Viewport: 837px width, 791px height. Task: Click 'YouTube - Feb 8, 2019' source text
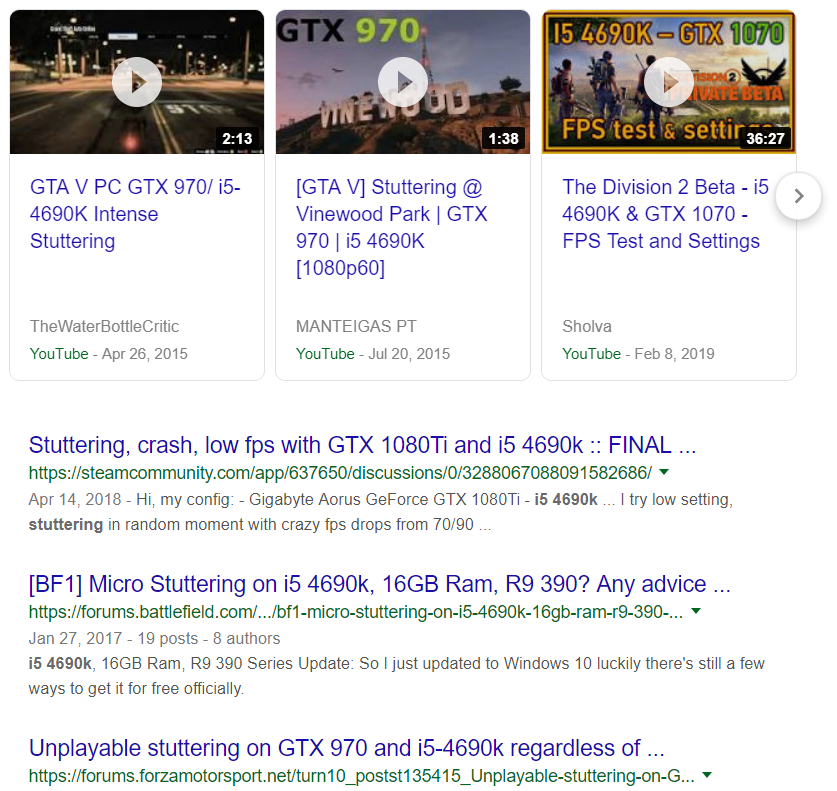(x=638, y=354)
